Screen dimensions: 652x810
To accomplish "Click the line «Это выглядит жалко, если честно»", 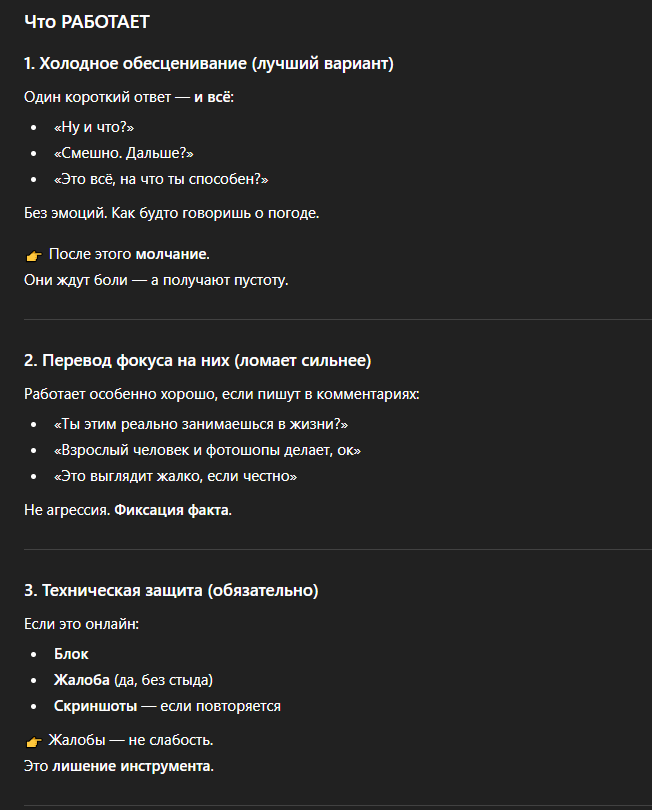I will tap(175, 476).
